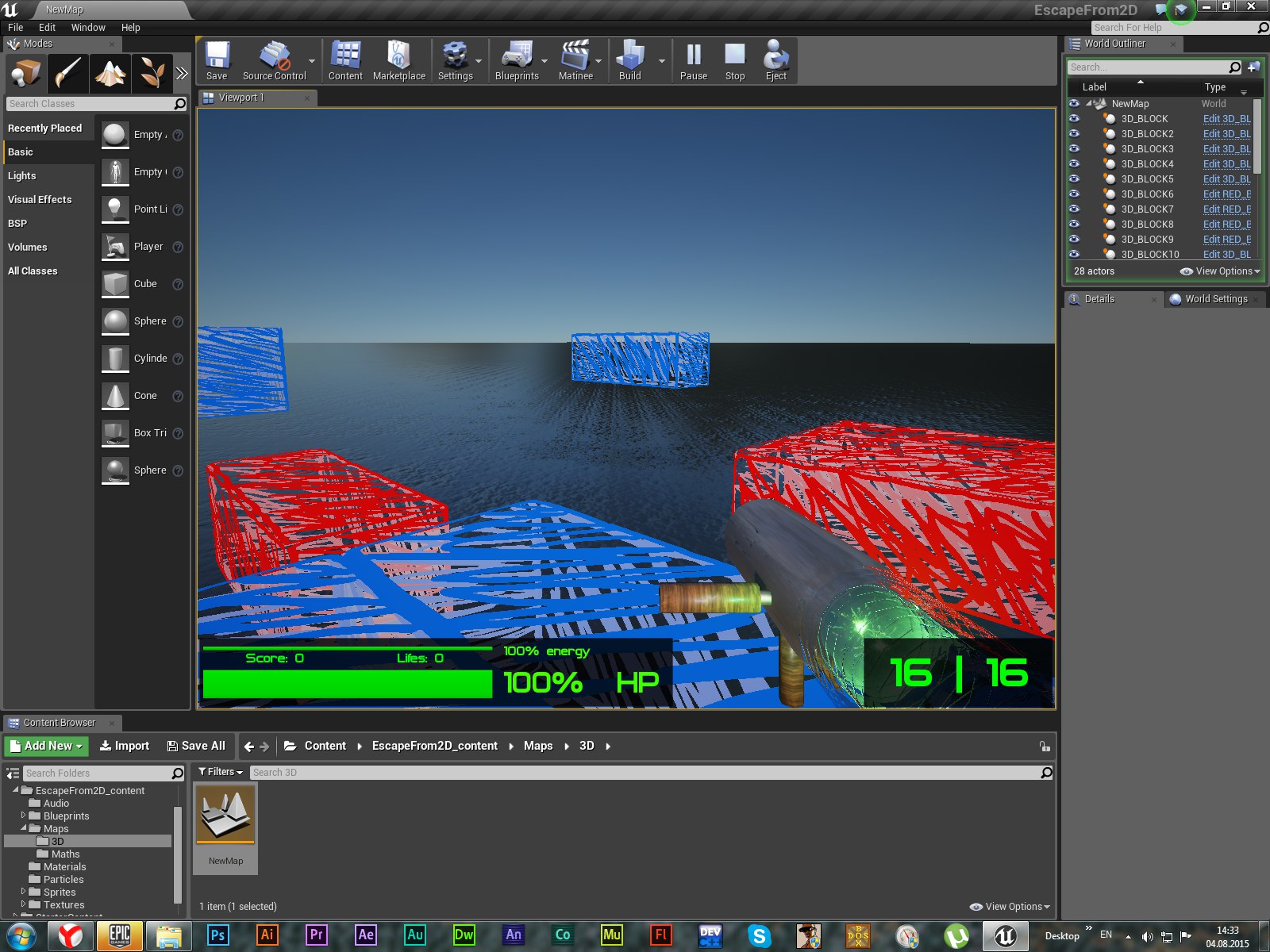The image size is (1270, 952).
Task: Select the Paint mode brush icon
Action: pyautogui.click(x=67, y=74)
